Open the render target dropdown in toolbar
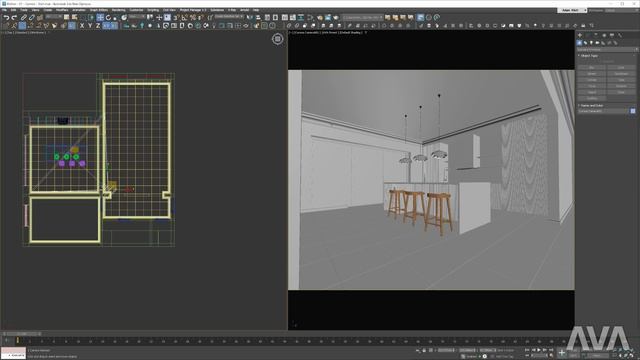The height and width of the screenshot is (360, 640). 363,18
